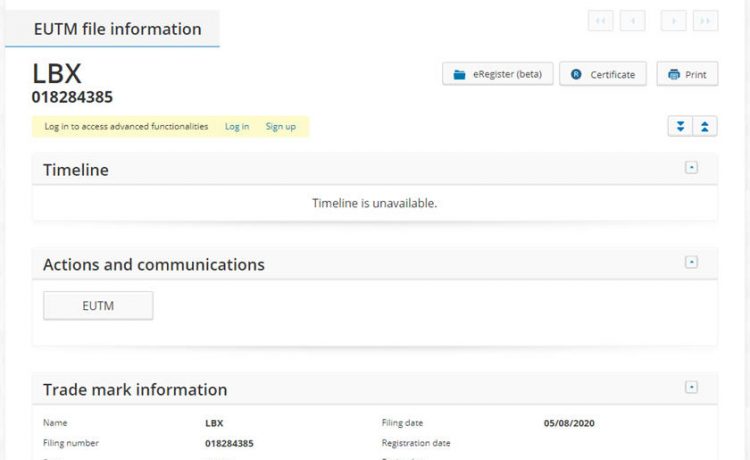Click the filing date value 05/08/2020
Viewport: 750px width, 460px height.
coord(569,423)
